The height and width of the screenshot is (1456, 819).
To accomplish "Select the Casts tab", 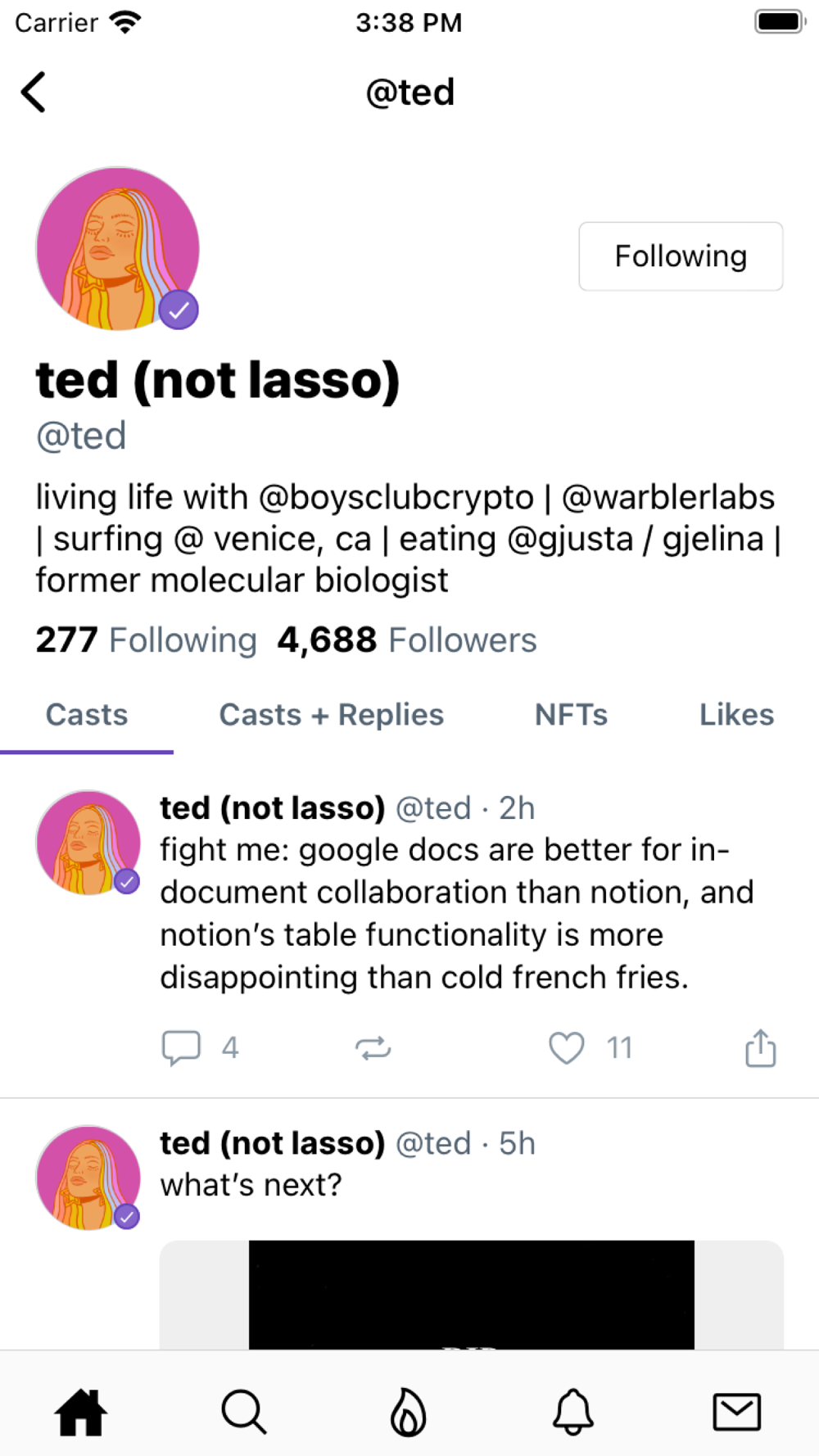I will pyautogui.click(x=87, y=715).
